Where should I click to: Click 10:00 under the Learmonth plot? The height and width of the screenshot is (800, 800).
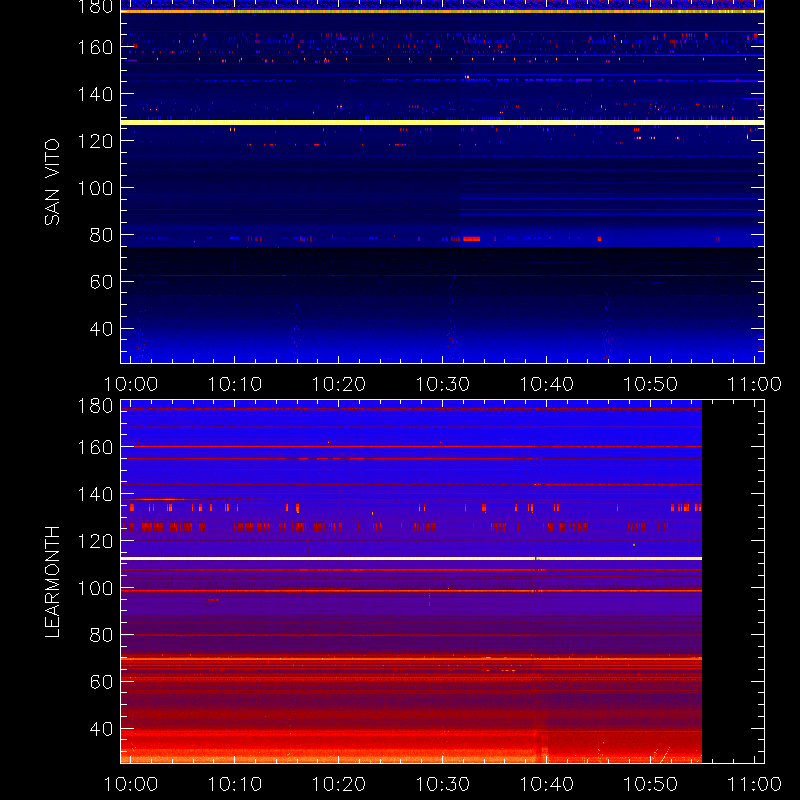pos(131,784)
